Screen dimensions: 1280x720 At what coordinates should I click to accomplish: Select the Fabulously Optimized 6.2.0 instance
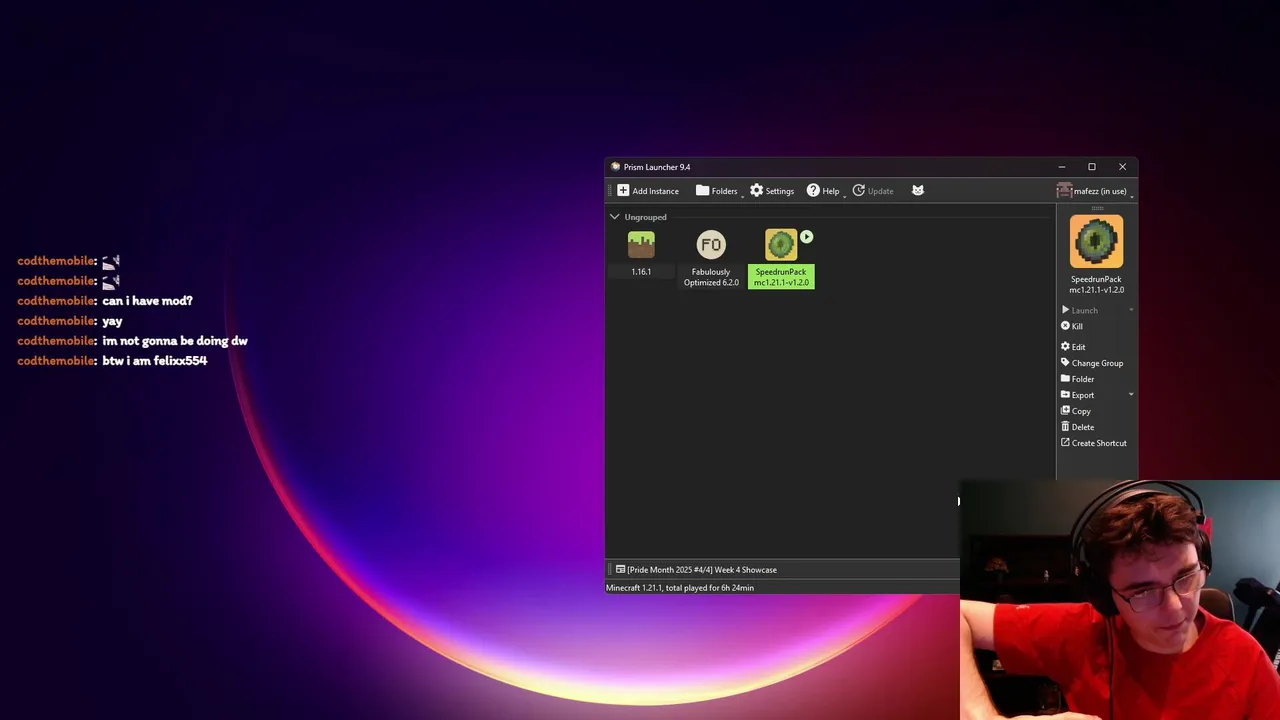point(711,259)
